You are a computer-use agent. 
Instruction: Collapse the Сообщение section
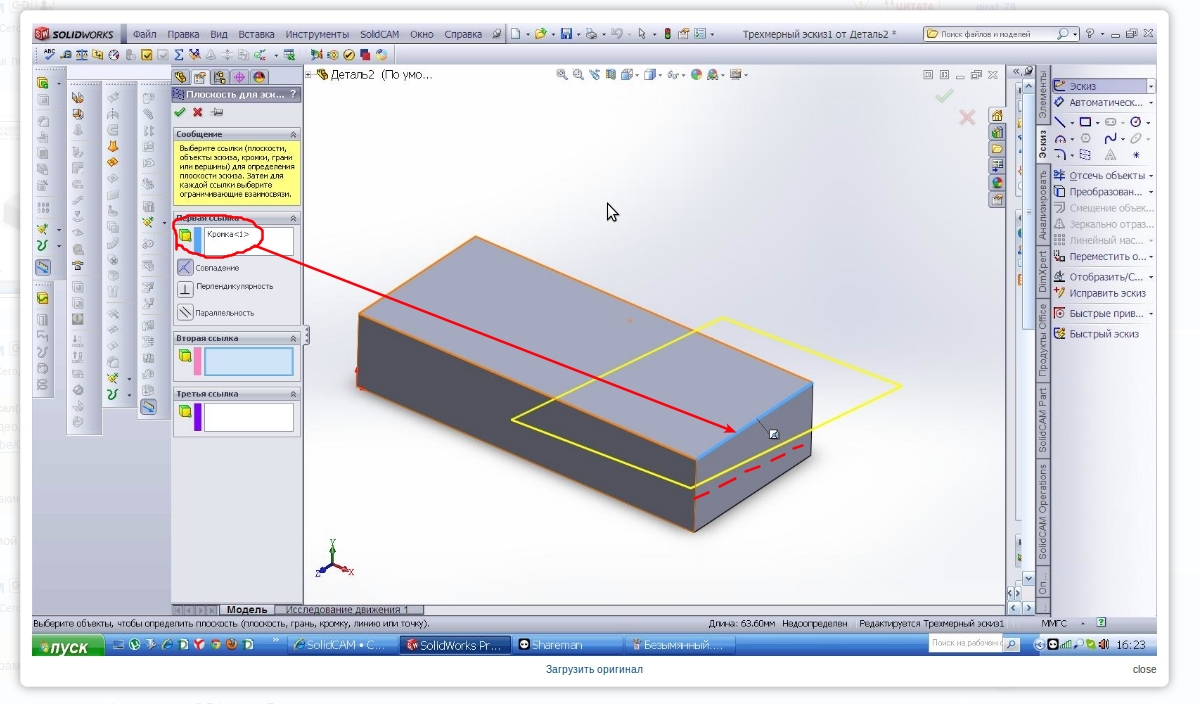click(x=293, y=134)
